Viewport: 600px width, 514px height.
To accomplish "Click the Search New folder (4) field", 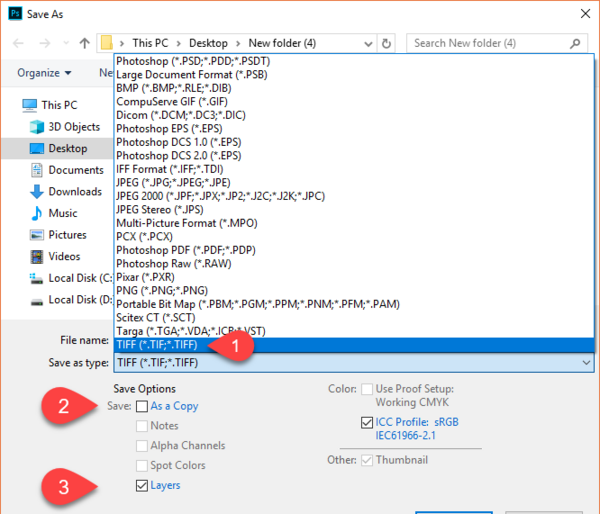I will [x=496, y=43].
